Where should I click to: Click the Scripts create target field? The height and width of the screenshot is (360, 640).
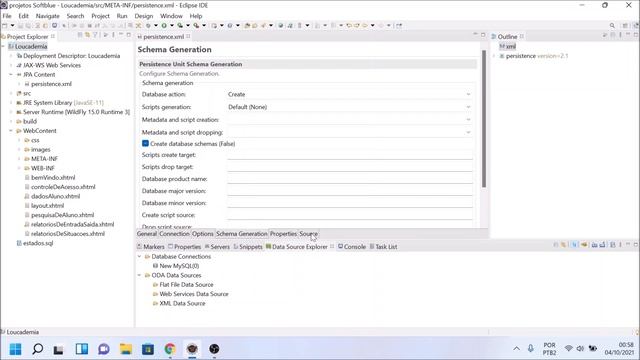(350, 155)
